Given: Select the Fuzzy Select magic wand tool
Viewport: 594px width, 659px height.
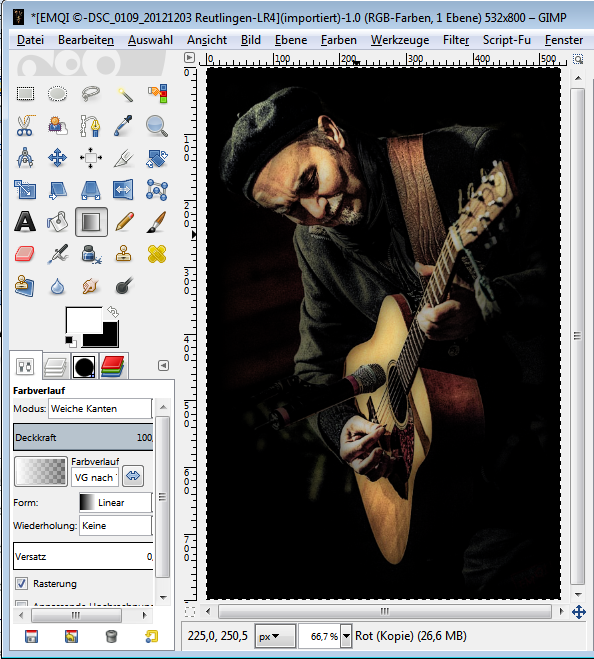Looking at the screenshot, I should [124, 93].
